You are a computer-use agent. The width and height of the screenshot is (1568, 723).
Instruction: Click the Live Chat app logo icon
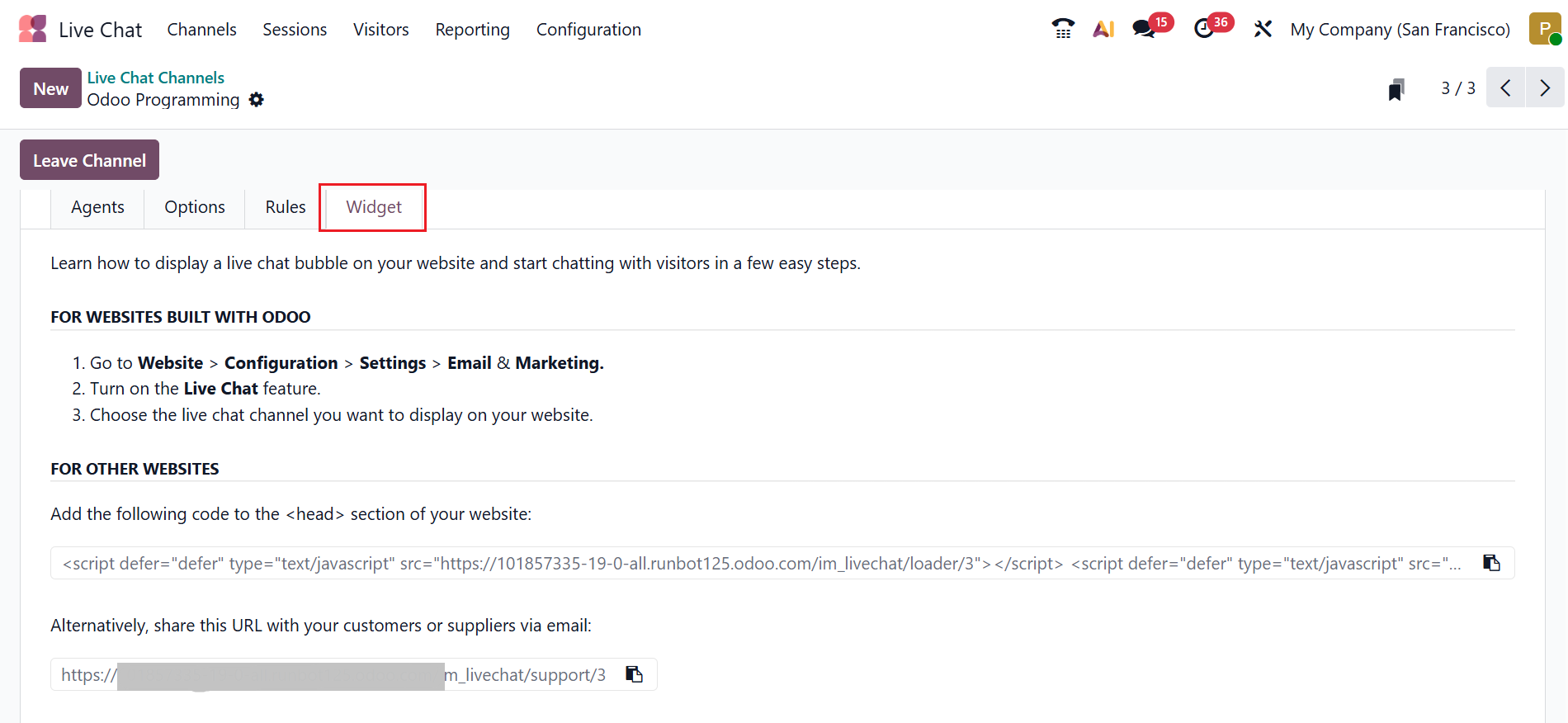[x=33, y=29]
